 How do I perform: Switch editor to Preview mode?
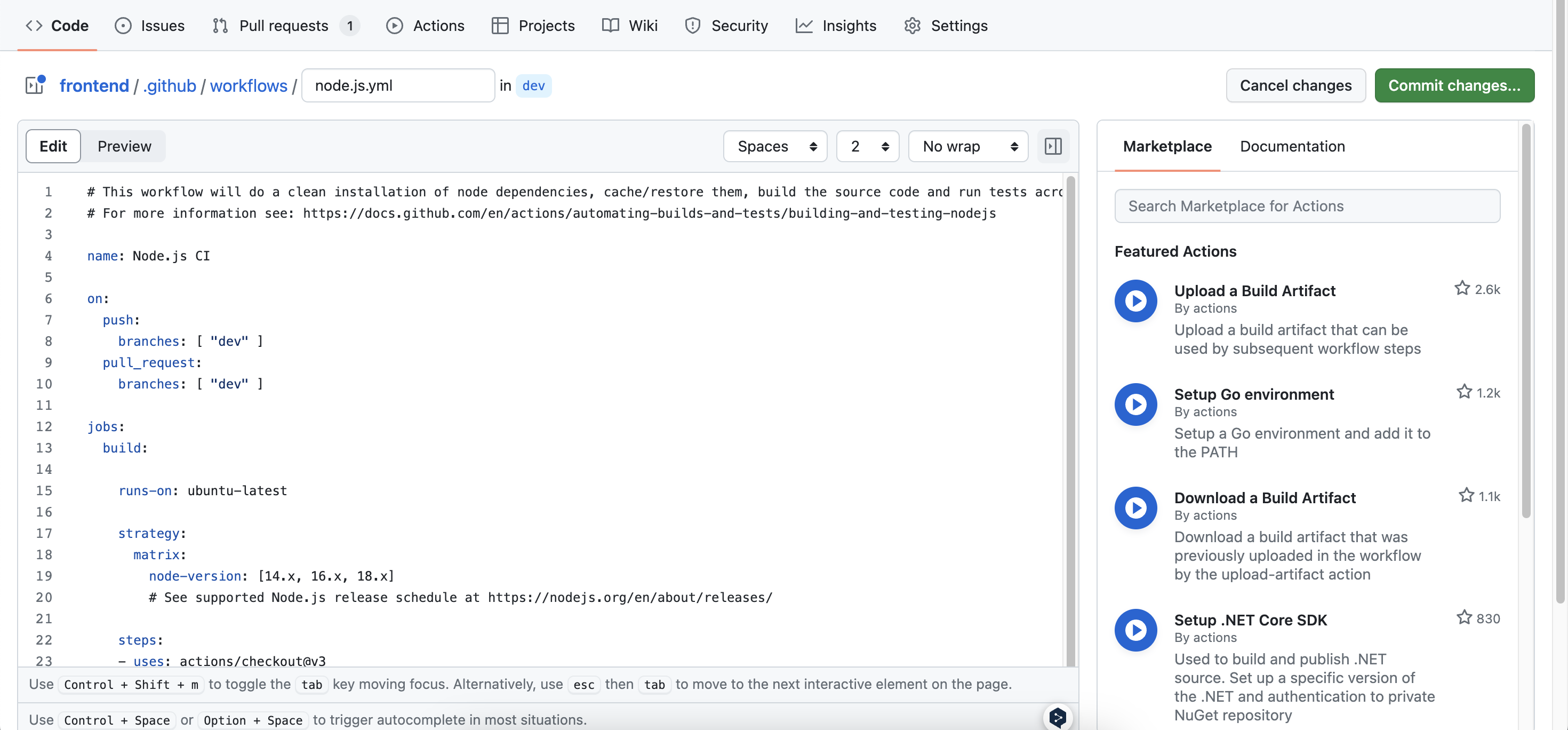click(124, 146)
